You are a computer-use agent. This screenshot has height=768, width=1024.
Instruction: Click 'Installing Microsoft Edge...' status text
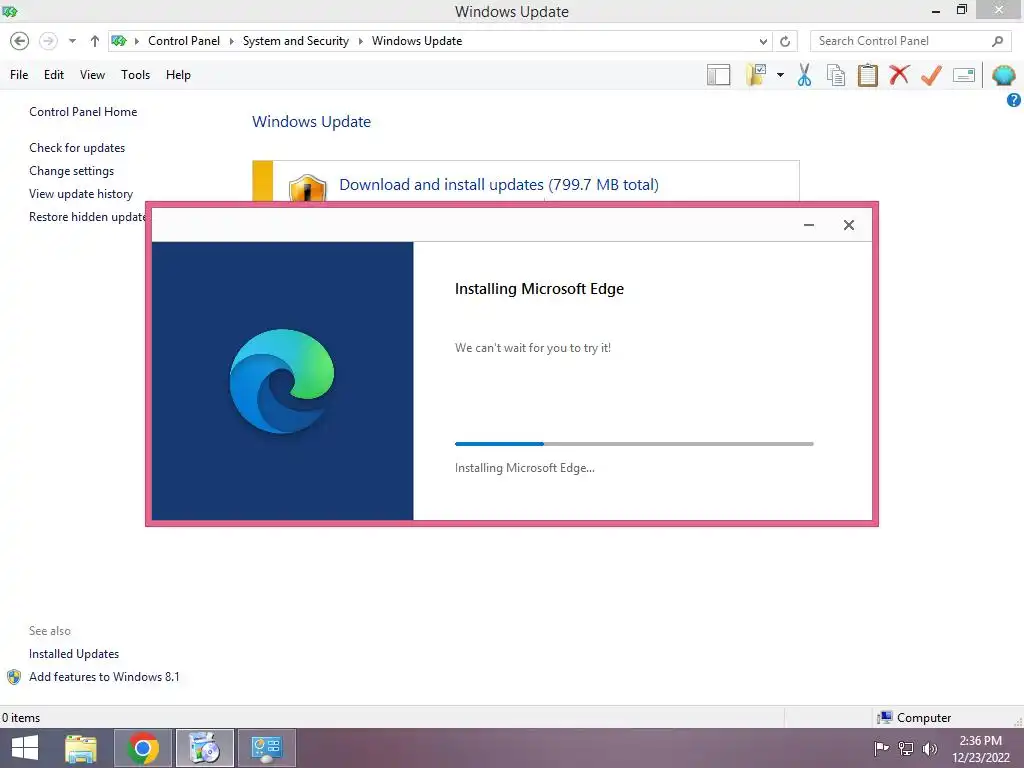pos(524,468)
